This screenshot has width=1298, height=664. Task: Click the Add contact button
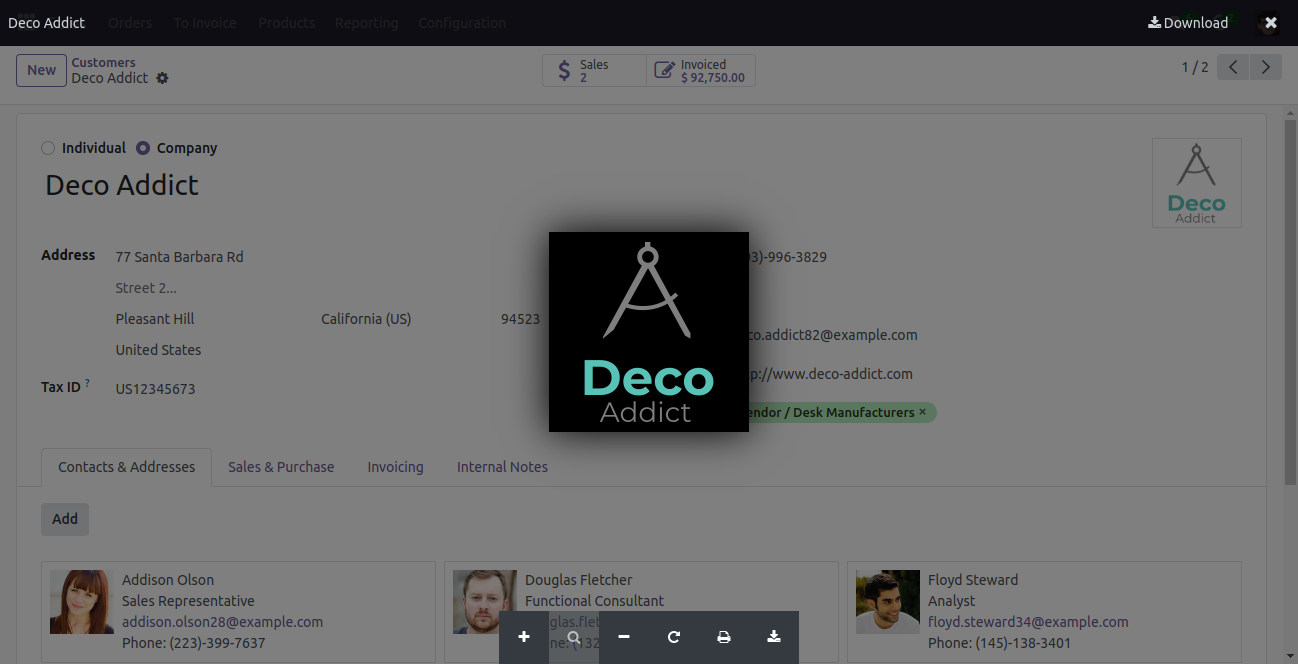click(x=65, y=519)
